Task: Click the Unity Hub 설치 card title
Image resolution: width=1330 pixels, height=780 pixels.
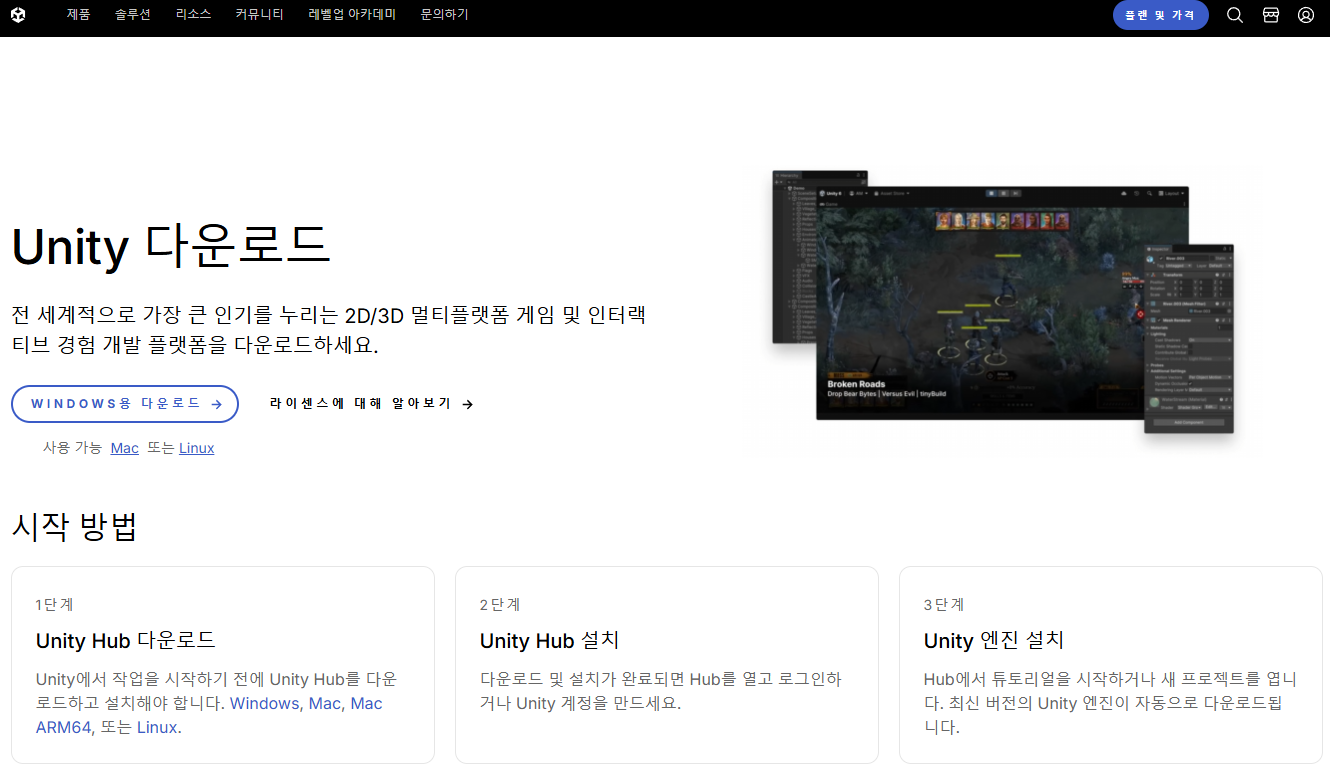Action: (550, 640)
